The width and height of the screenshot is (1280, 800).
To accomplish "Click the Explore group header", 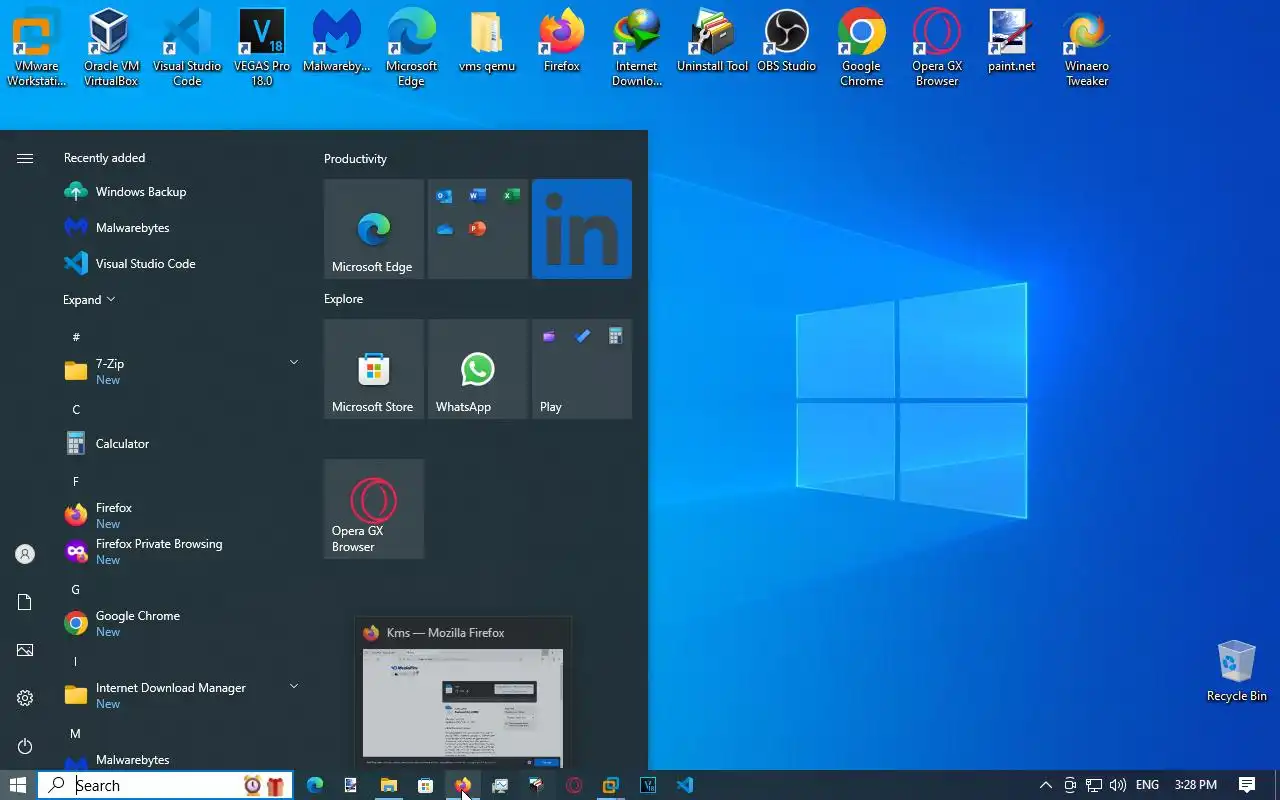I will coord(343,299).
